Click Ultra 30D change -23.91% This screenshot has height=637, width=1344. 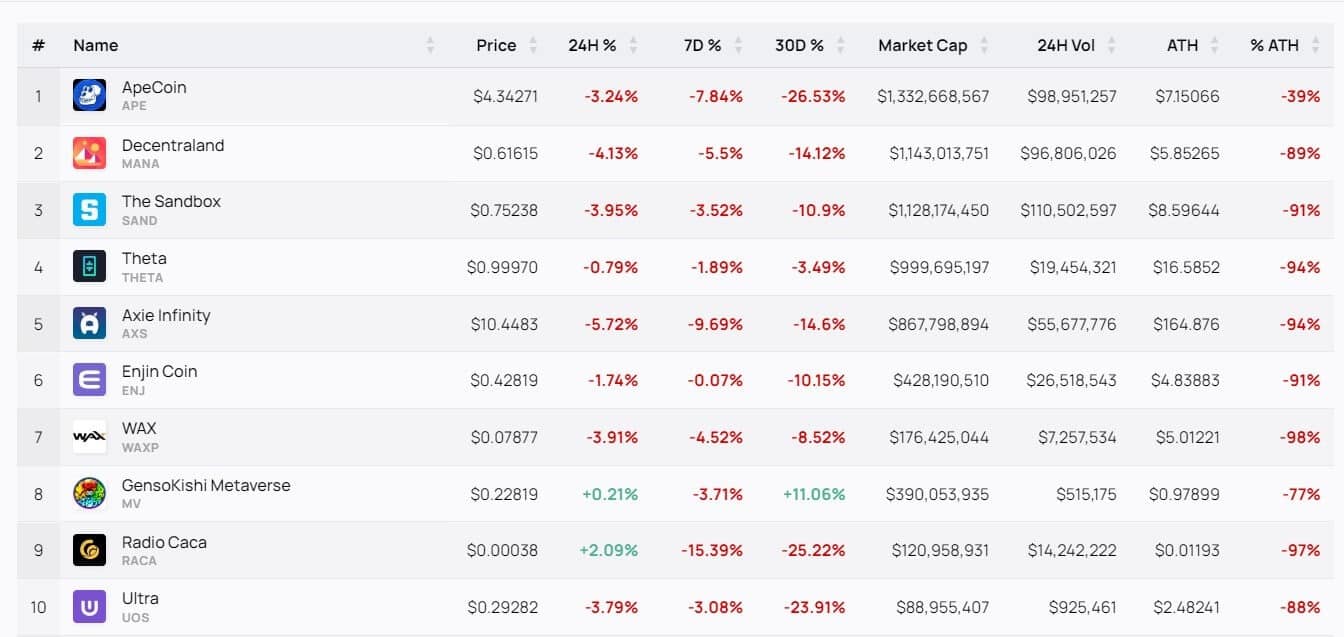coord(813,607)
